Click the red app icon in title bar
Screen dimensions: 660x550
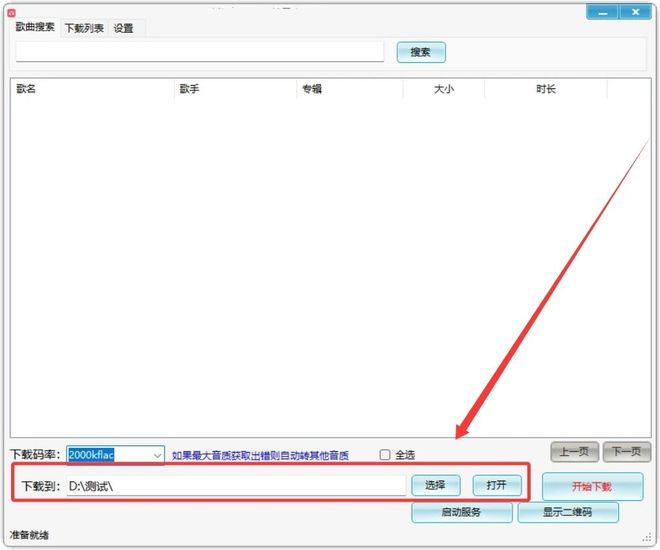click(11, 13)
